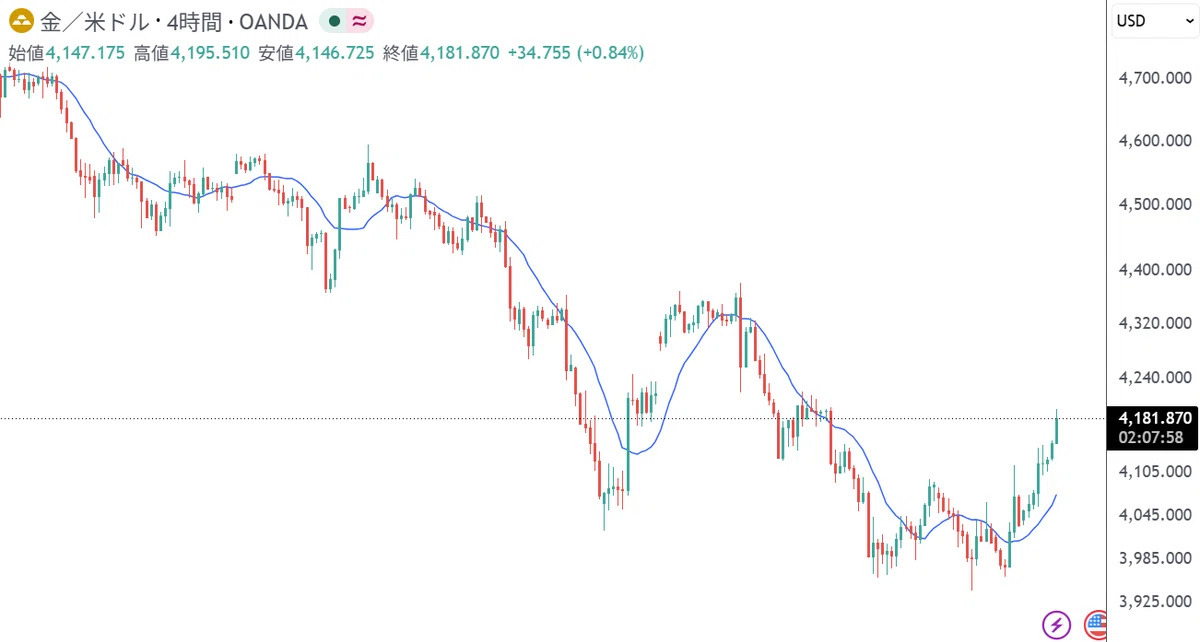Image resolution: width=1200 pixels, height=642 pixels.
Task: Click the 4,320.000 price scale label
Action: 1154,323
